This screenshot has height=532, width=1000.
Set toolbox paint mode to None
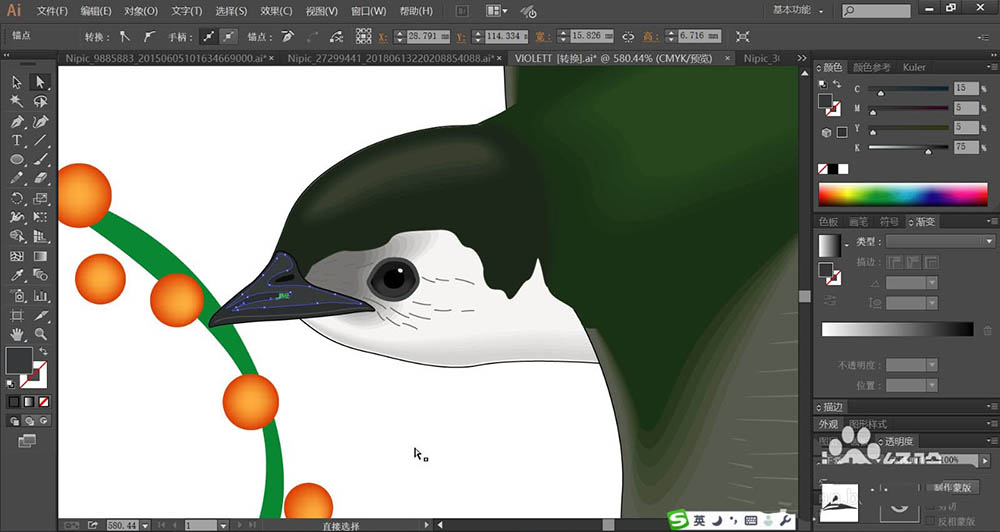click(43, 402)
